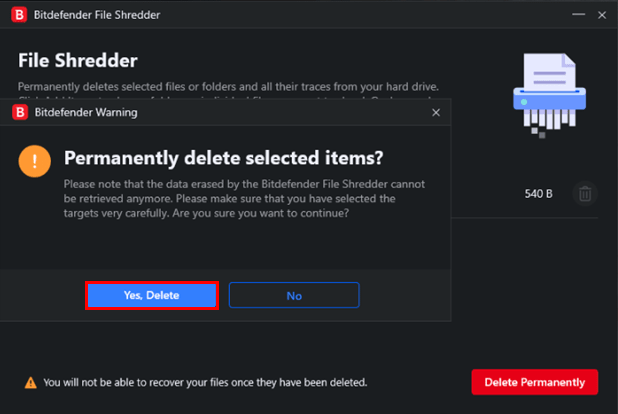Image resolution: width=618 pixels, height=414 pixels.
Task: Click the File Shredder heading
Action: (78, 61)
